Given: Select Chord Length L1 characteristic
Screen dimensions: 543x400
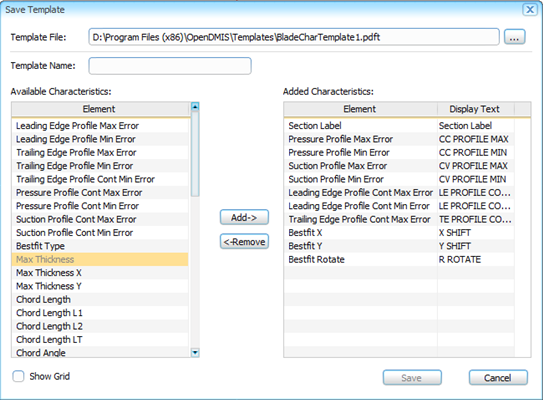Looking at the screenshot, I should pyautogui.click(x=100, y=313).
